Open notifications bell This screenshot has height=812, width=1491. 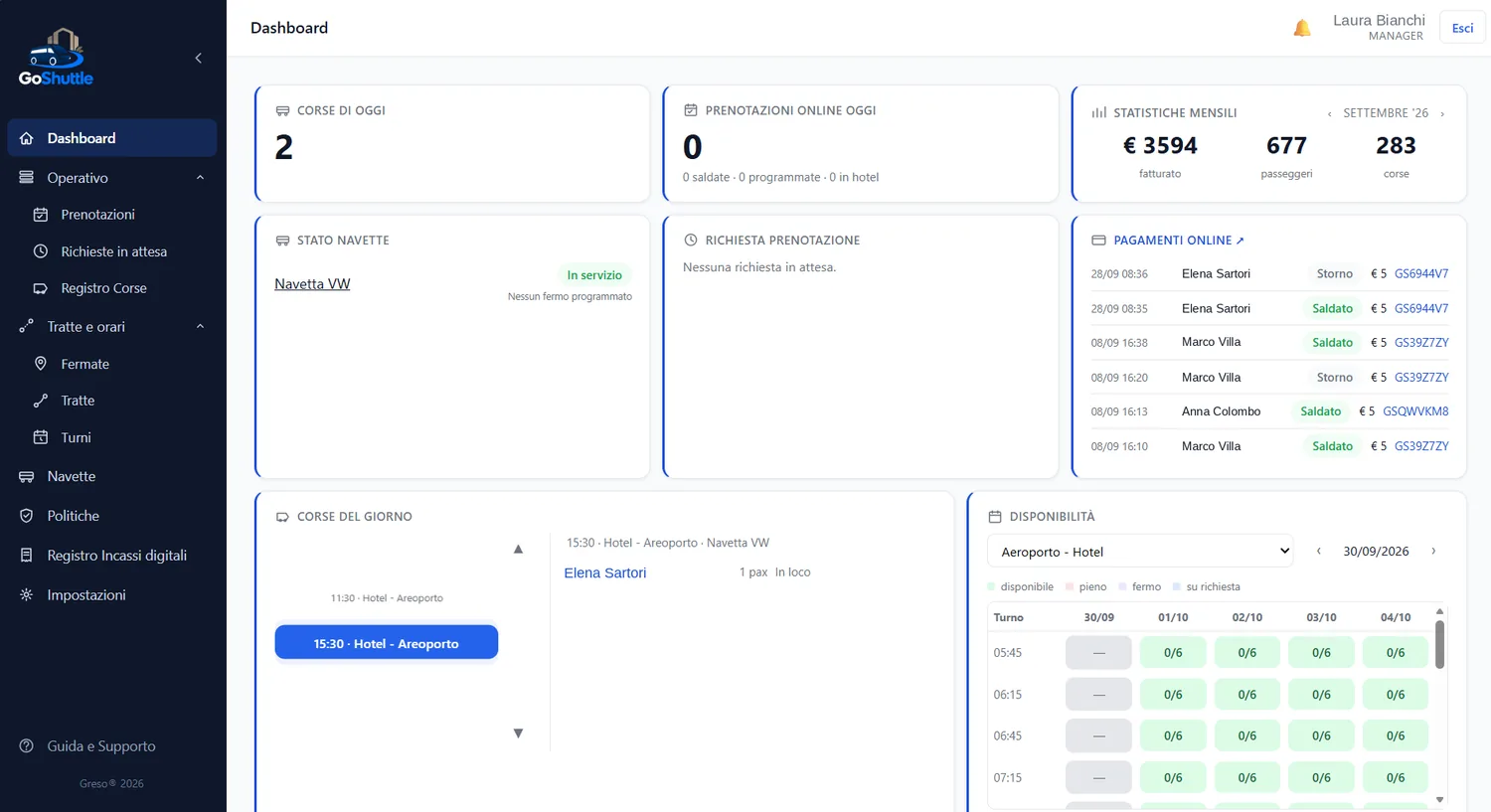pos(1302,28)
